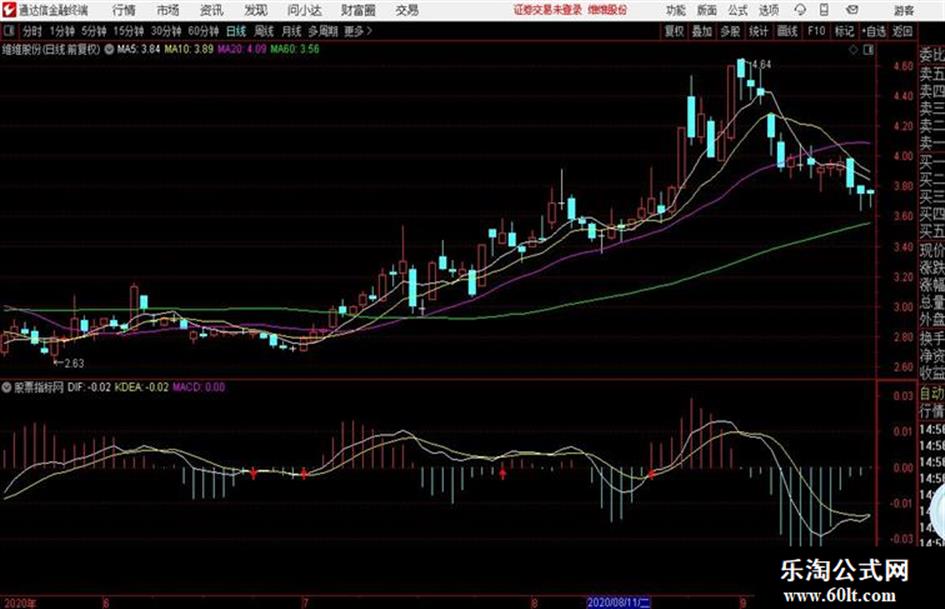Click the 统计 statistics button
This screenshot has width=945, height=609.
click(759, 31)
